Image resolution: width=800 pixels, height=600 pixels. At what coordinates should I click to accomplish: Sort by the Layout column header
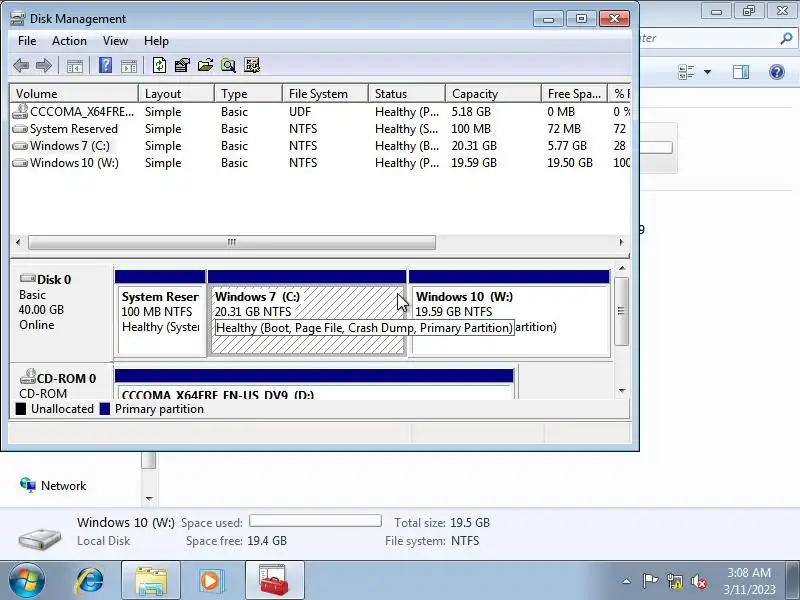(x=177, y=94)
